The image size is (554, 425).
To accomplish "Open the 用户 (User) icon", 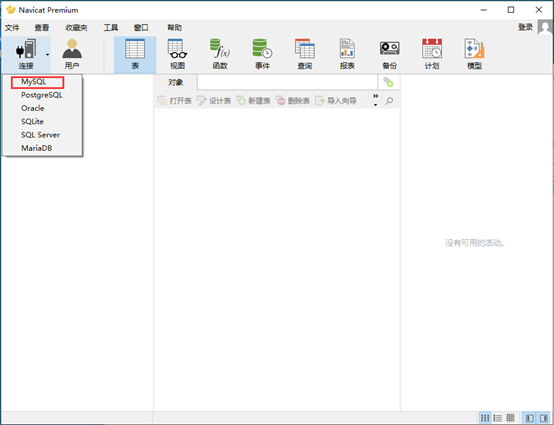I will (x=72, y=54).
